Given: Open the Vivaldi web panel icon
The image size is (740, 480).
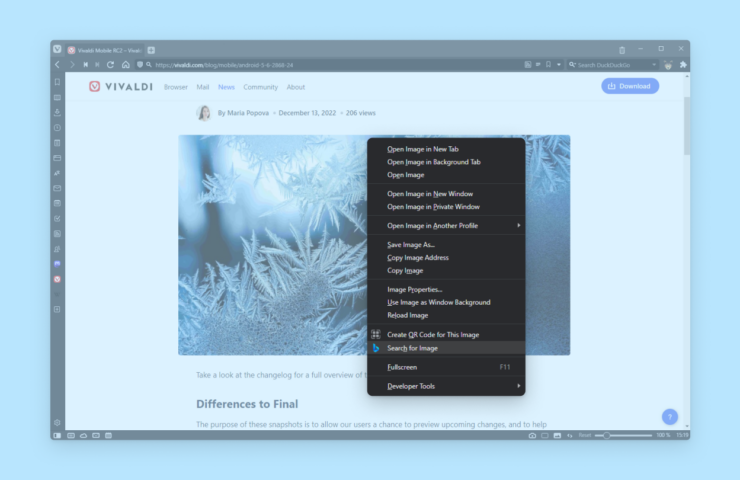Looking at the screenshot, I should pos(57,279).
